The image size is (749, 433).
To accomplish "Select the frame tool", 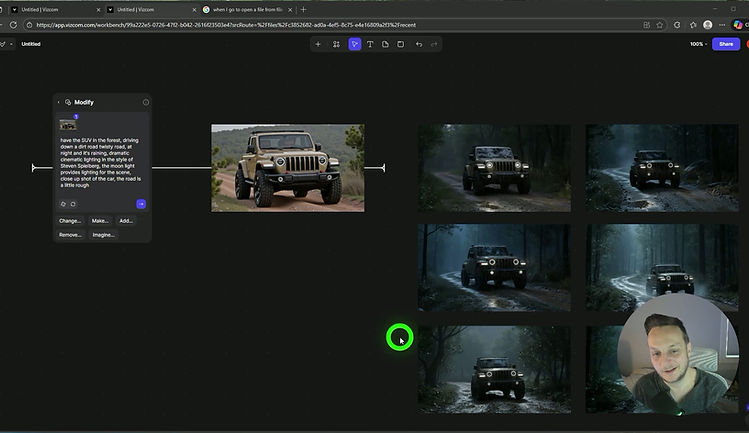I will coord(400,44).
